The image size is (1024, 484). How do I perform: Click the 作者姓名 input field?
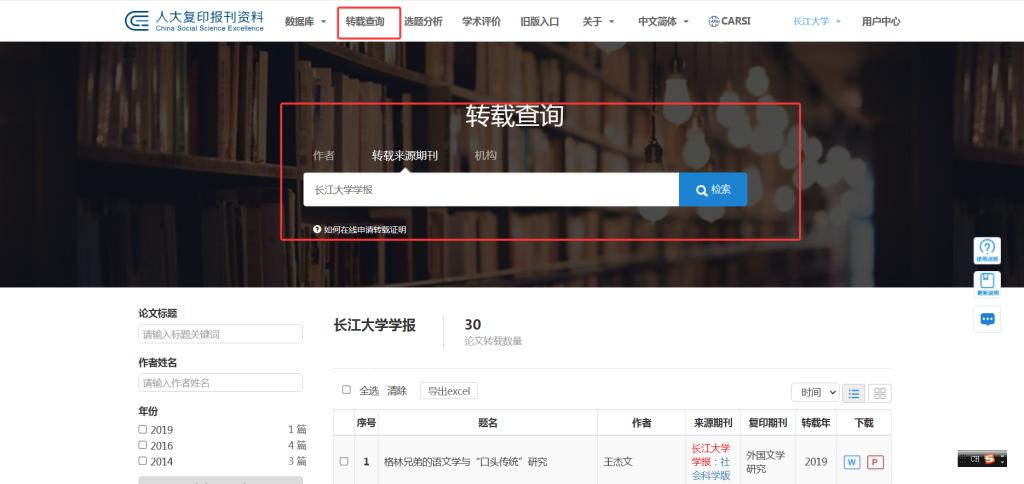(220, 383)
